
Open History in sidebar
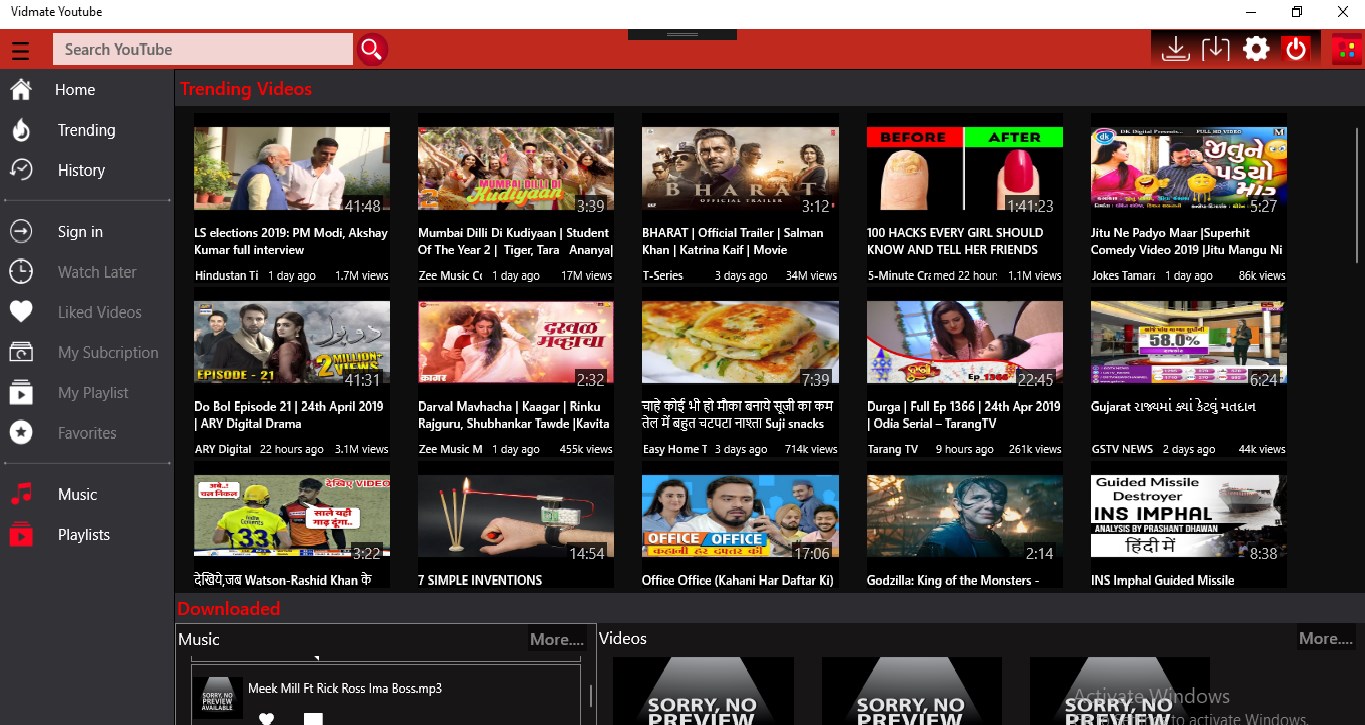pyautogui.click(x=81, y=170)
